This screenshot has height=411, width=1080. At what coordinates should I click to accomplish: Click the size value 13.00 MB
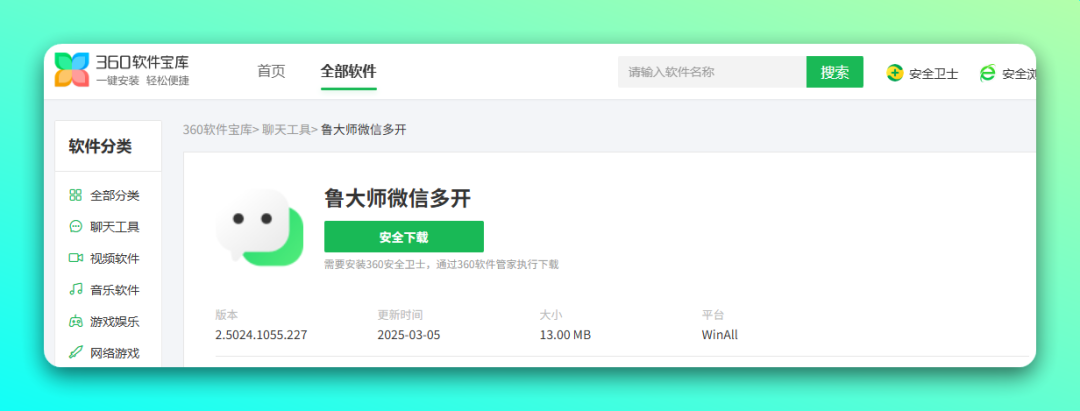565,335
